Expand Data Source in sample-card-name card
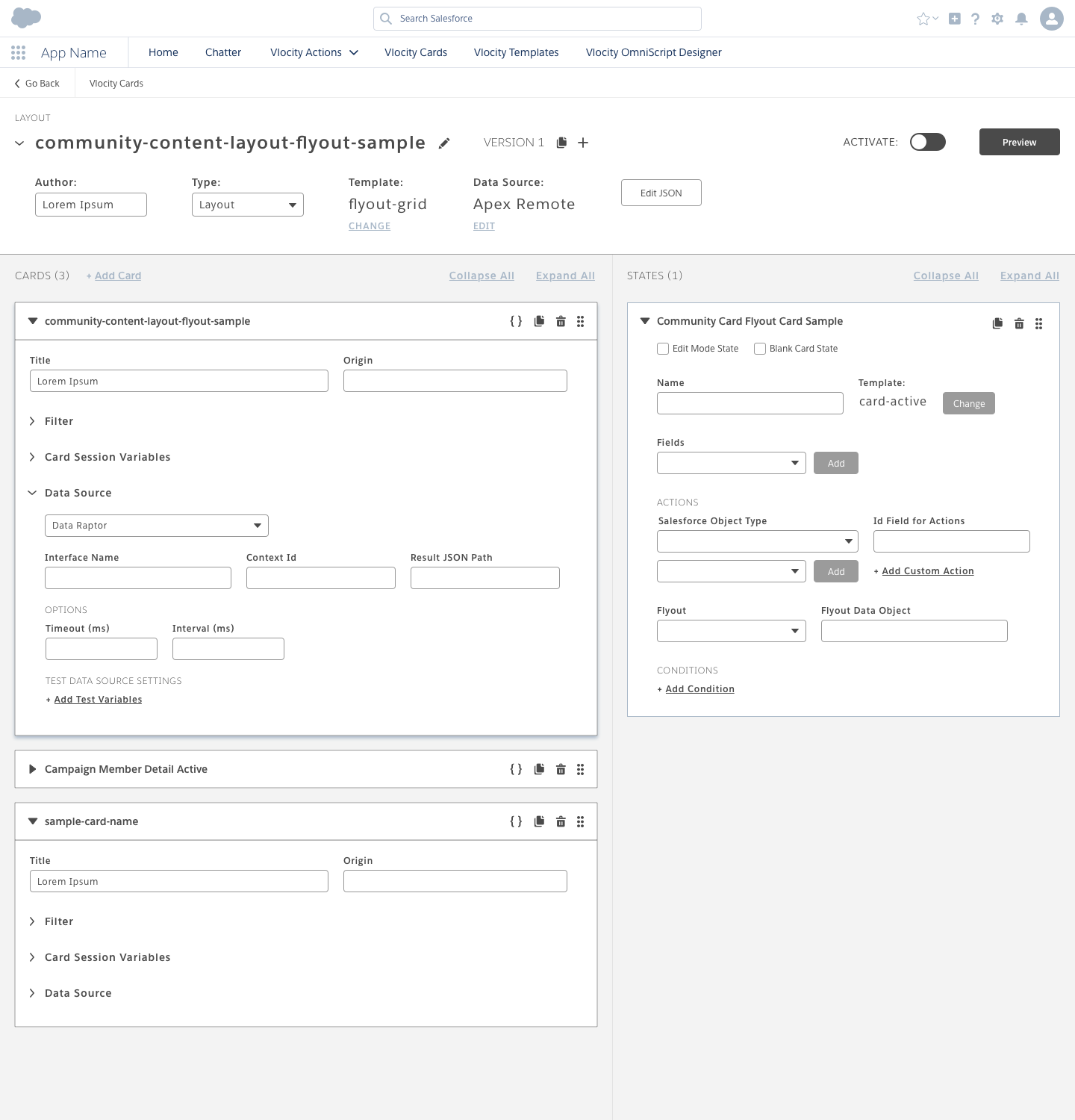 tap(32, 993)
